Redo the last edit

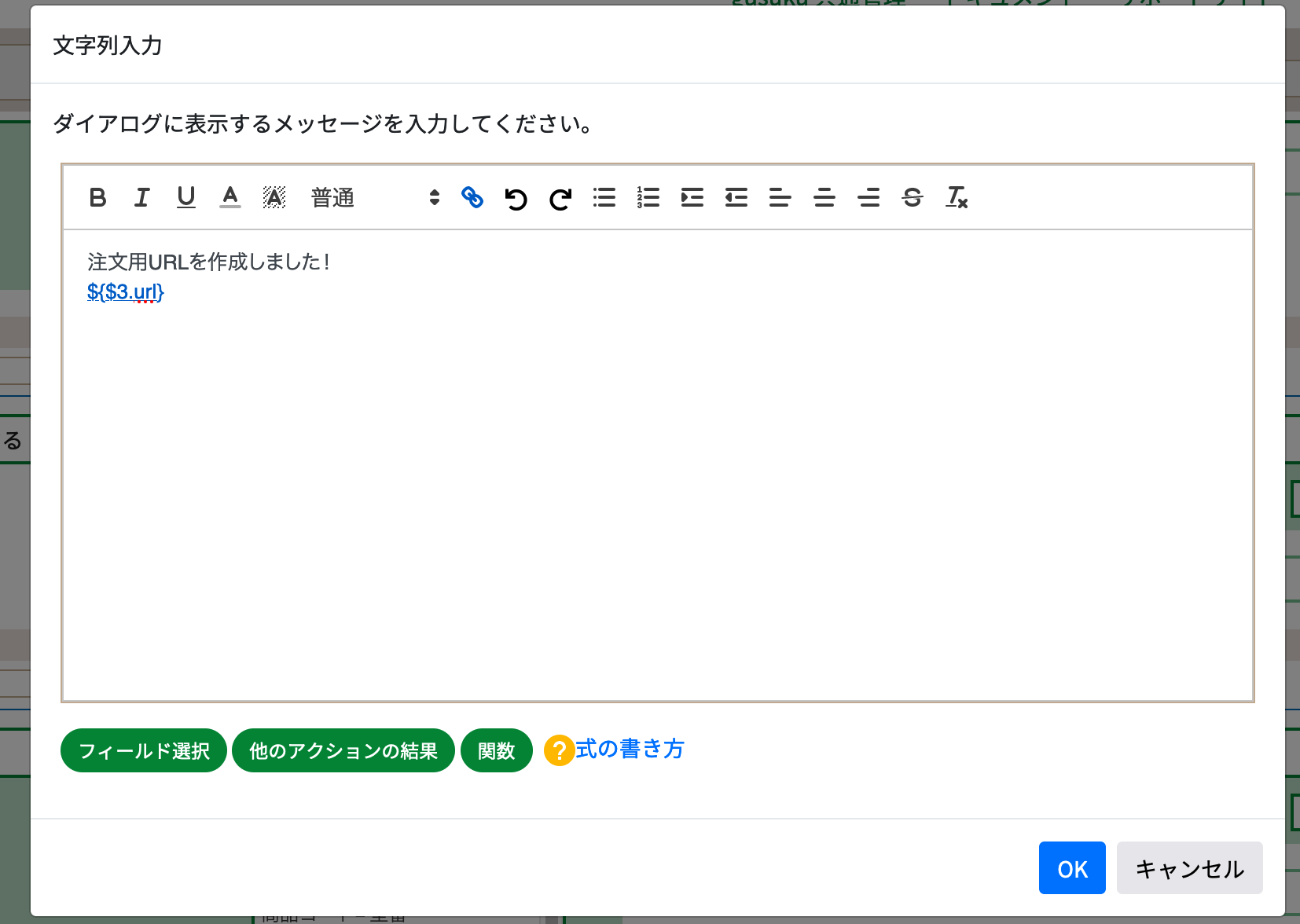point(560,198)
